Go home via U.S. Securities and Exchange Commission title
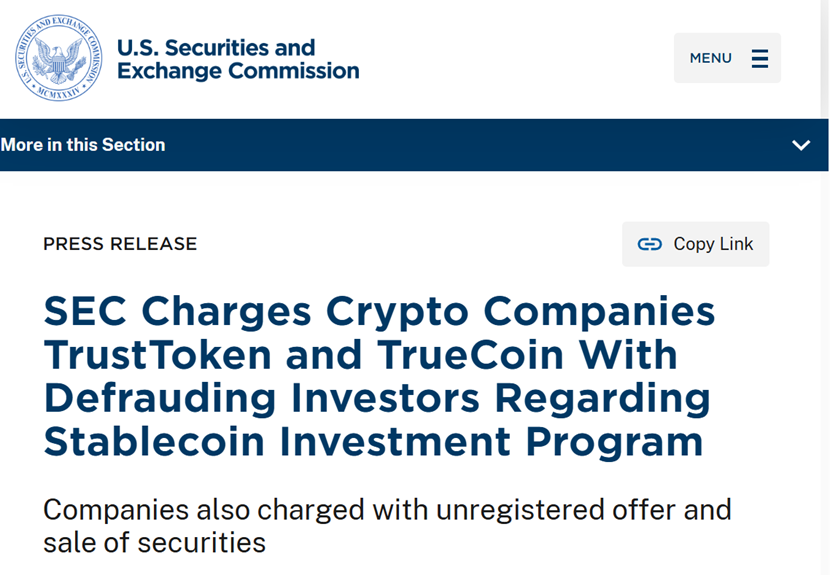This screenshot has width=830, height=575. coord(238,59)
